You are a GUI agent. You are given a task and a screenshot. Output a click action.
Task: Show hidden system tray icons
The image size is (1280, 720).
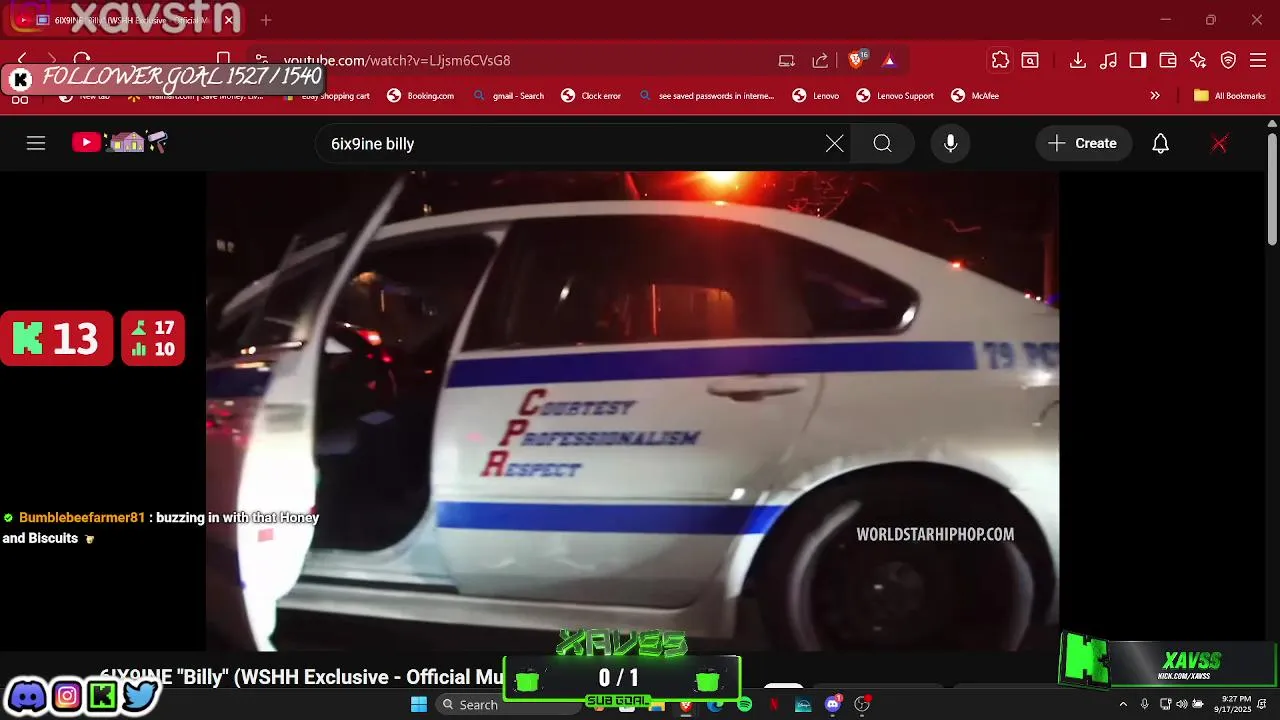[x=1123, y=704]
